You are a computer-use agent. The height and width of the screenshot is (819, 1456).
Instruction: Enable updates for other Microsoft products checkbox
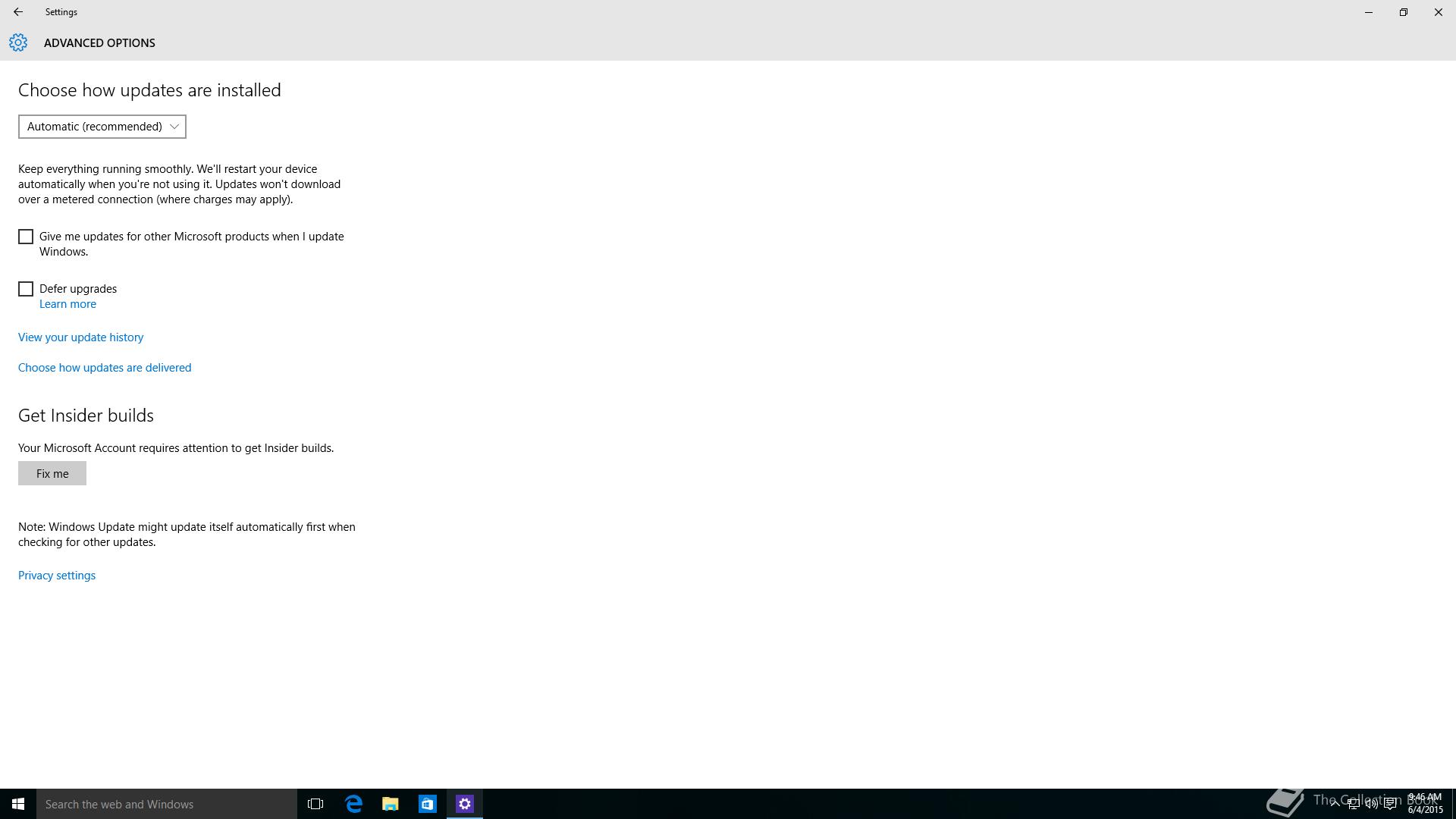[26, 237]
